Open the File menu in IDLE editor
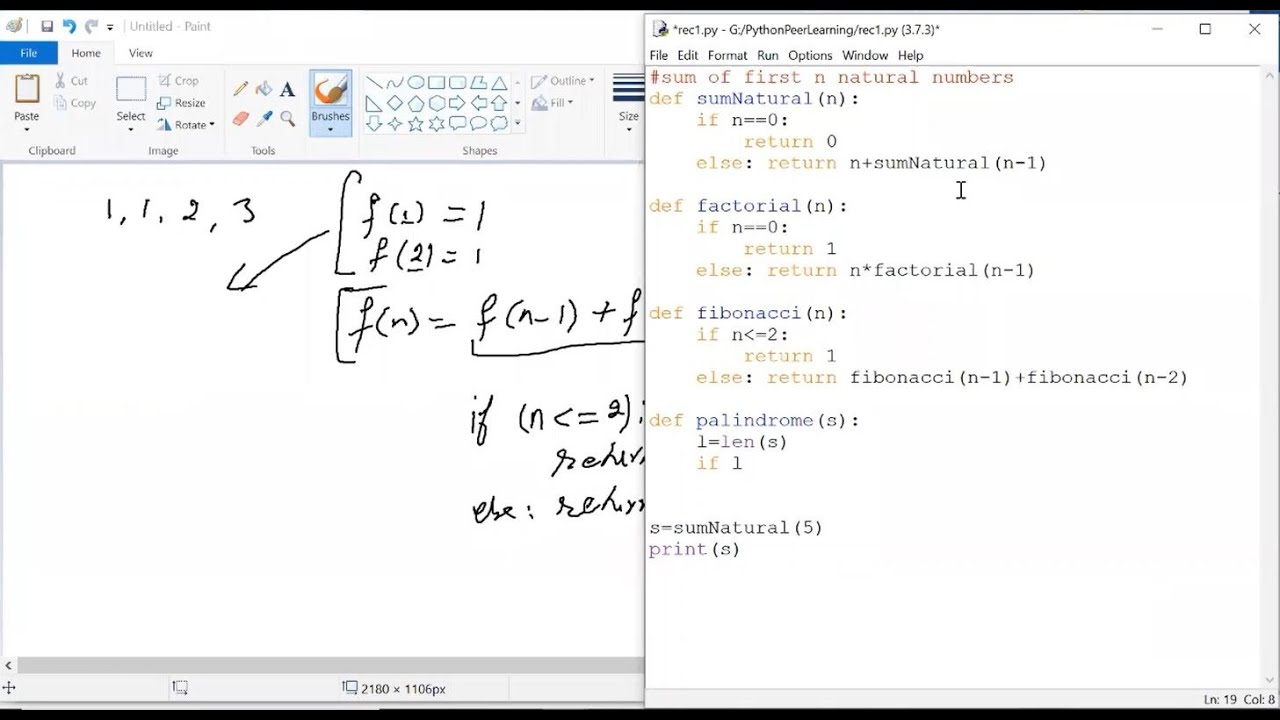The width and height of the screenshot is (1280, 720). (x=659, y=55)
